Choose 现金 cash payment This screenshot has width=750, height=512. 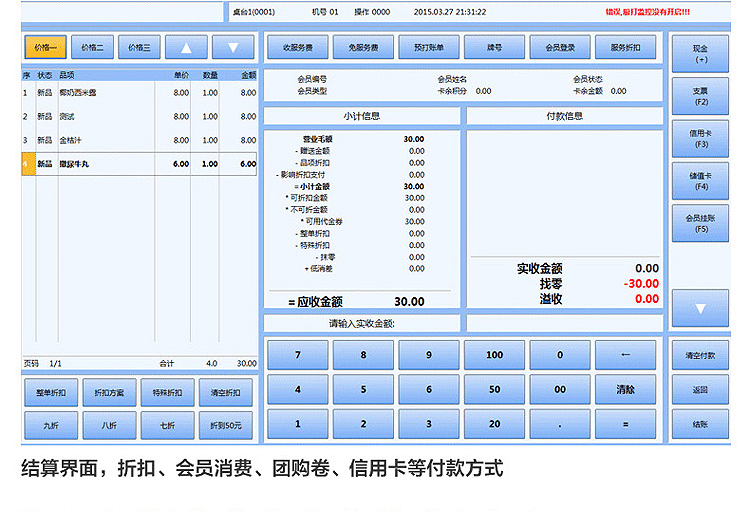(x=700, y=54)
